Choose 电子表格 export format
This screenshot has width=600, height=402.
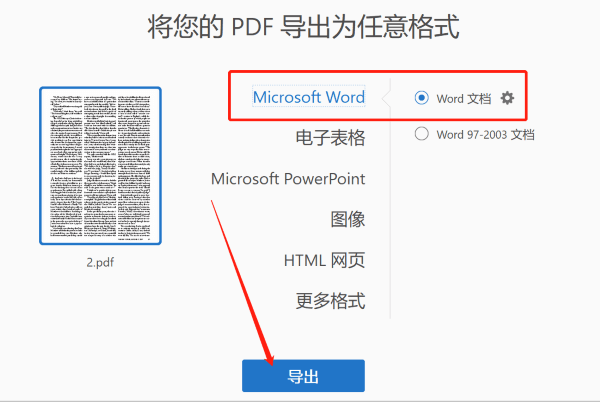330,138
